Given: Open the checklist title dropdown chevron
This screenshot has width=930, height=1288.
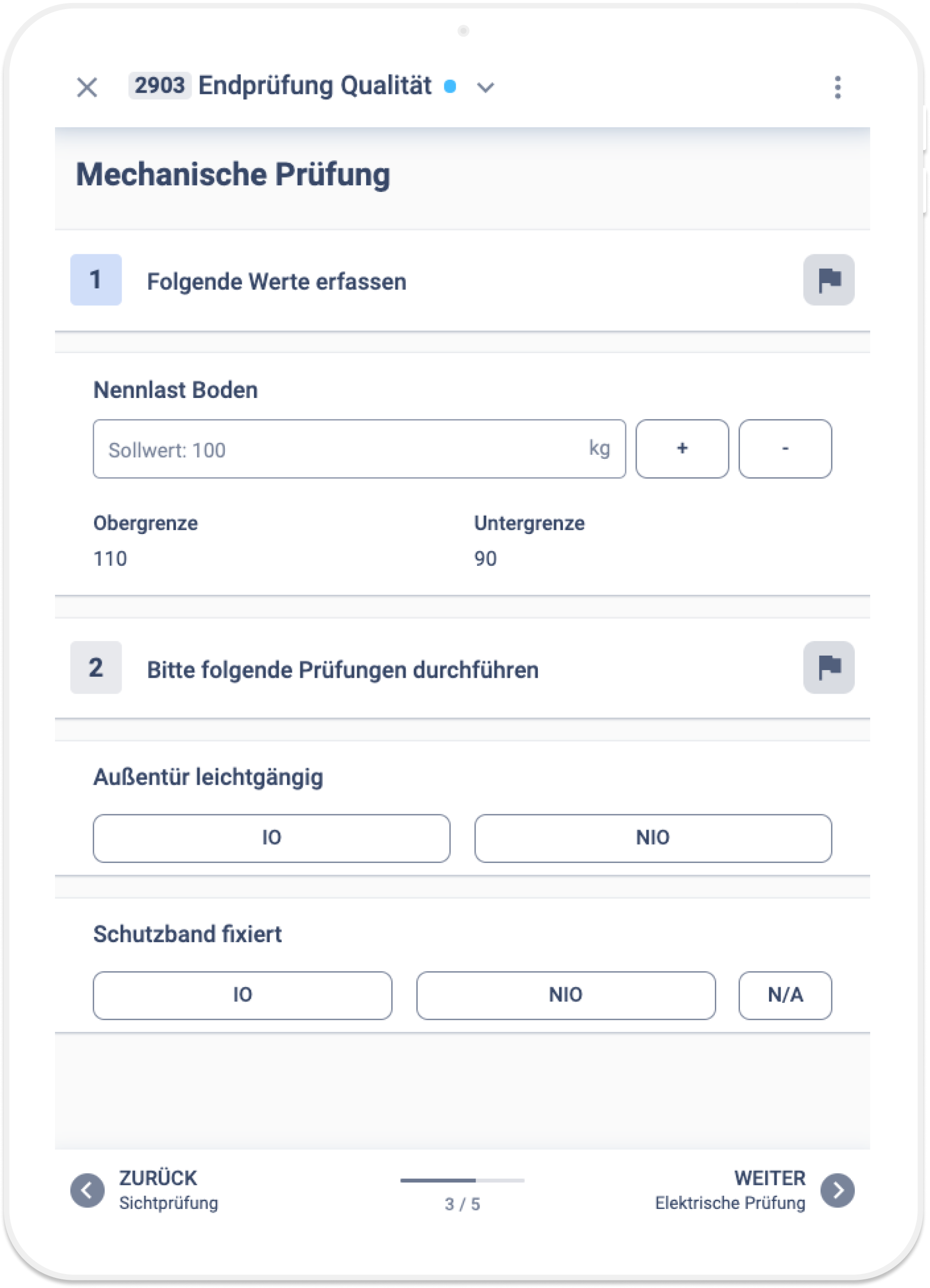Looking at the screenshot, I should (x=485, y=88).
